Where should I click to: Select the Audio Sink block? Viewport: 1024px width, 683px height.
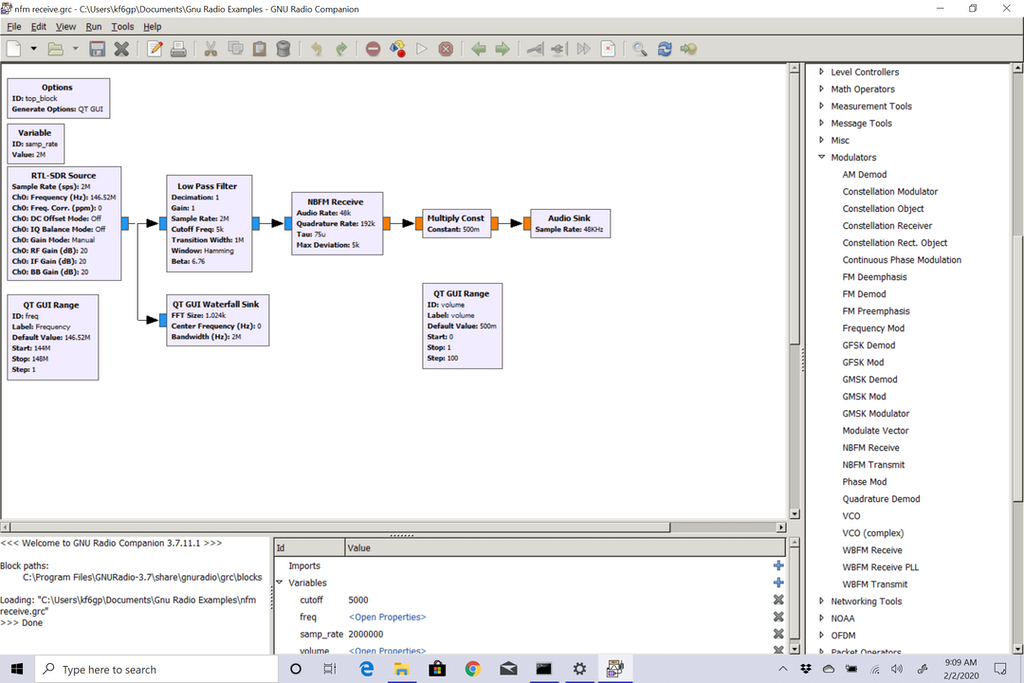(570, 223)
